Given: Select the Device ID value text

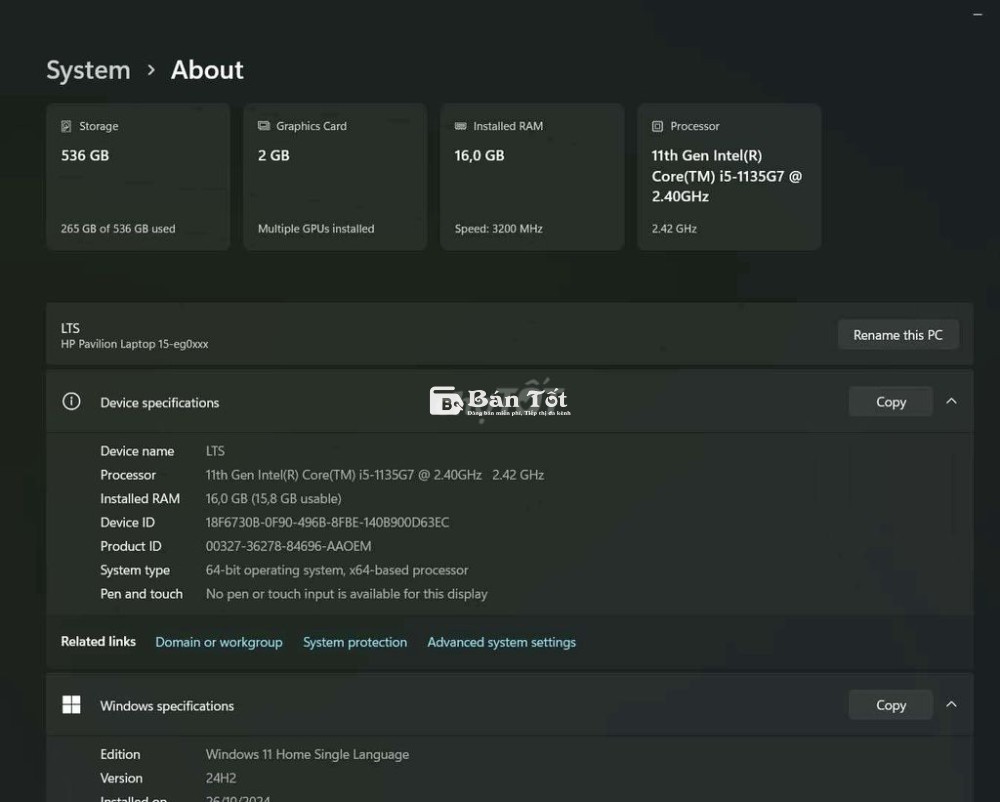Looking at the screenshot, I should click(327, 522).
